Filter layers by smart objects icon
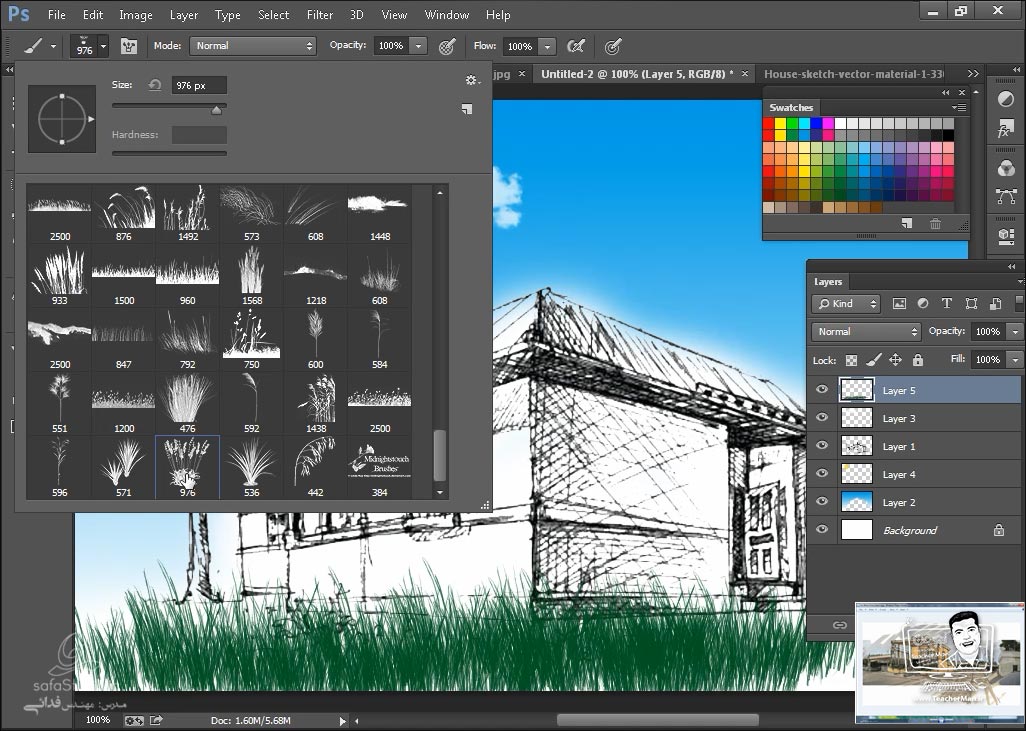Viewport: 1026px width, 731px height. 995,304
